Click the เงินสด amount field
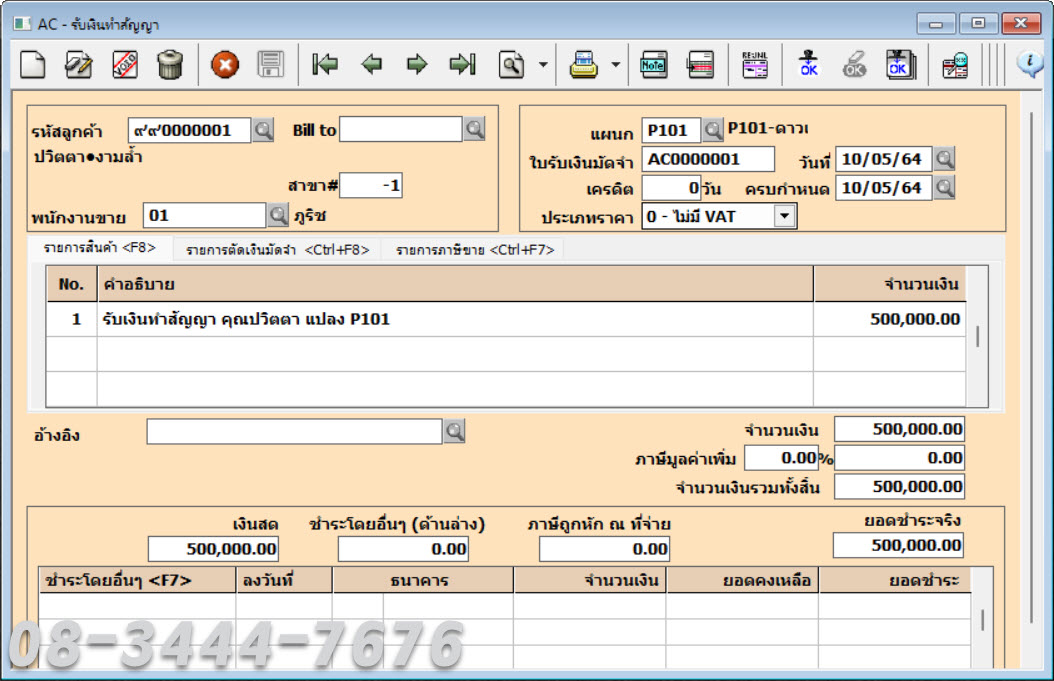The height and width of the screenshot is (681, 1054). pos(213,549)
